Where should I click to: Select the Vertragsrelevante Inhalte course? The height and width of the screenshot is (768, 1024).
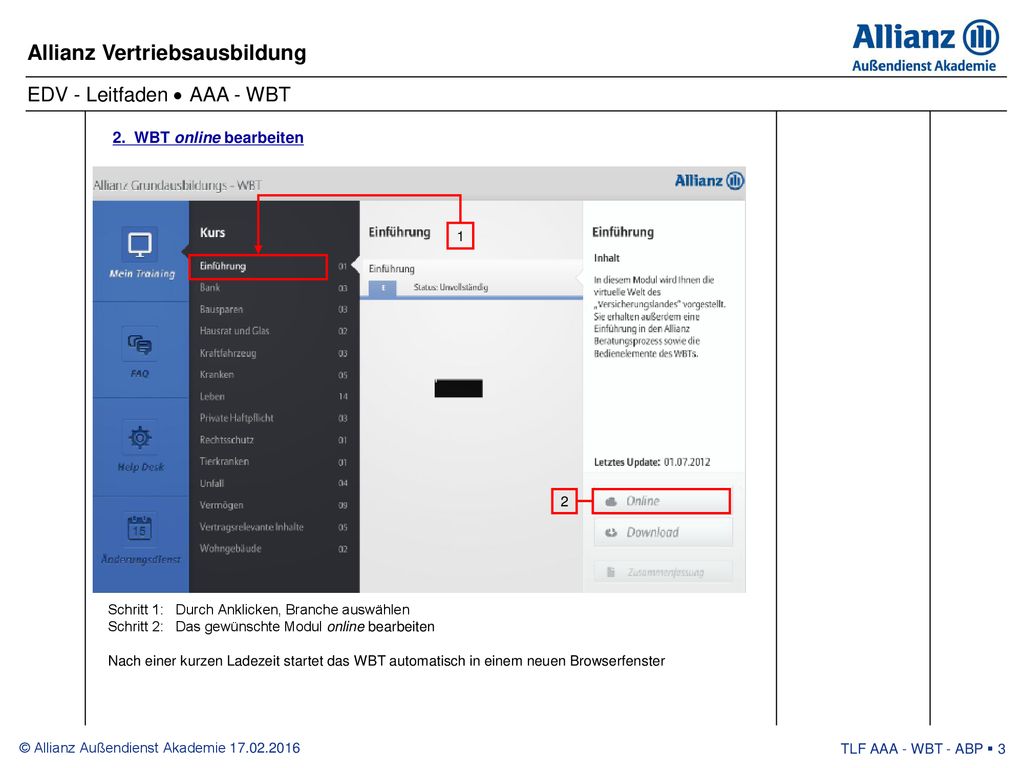point(274,527)
